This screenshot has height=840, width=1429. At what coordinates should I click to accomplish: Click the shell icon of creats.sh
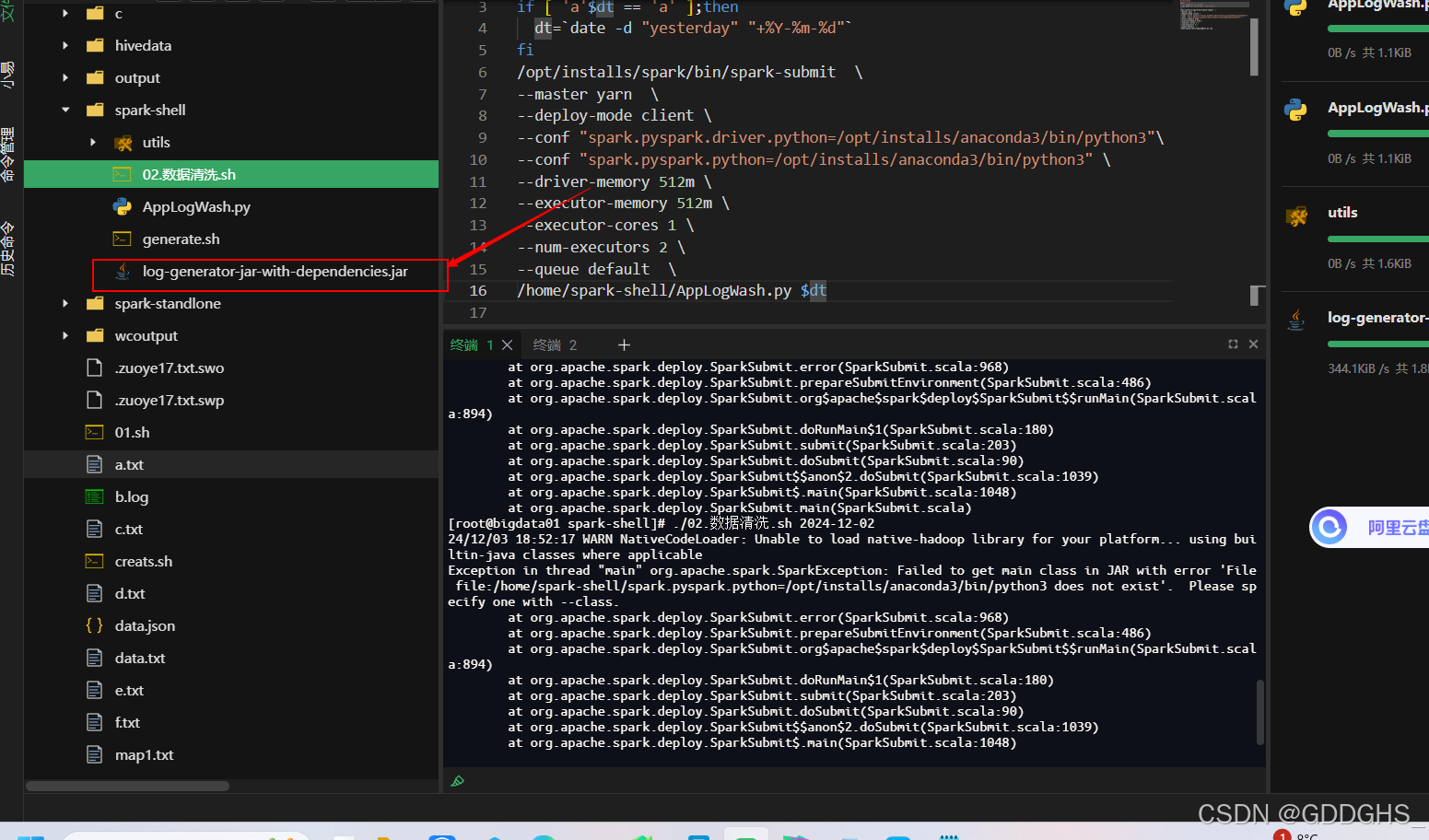[x=94, y=561]
